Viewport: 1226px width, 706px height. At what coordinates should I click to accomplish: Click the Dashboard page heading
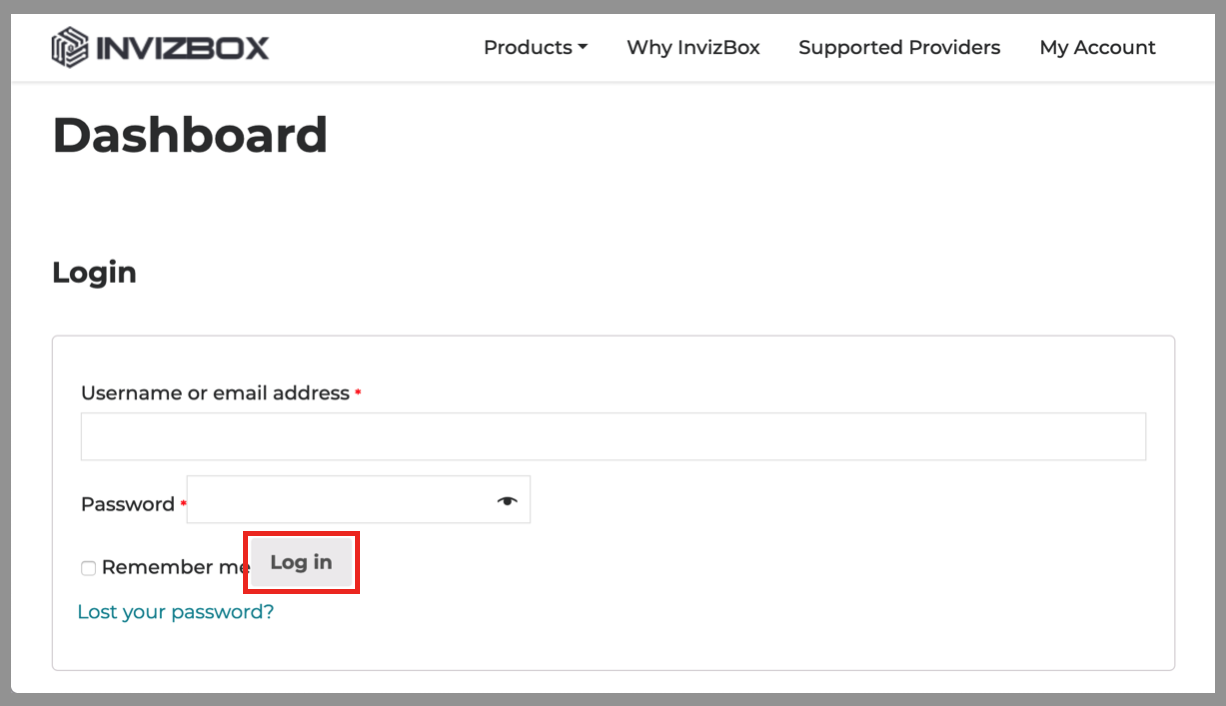(x=190, y=135)
